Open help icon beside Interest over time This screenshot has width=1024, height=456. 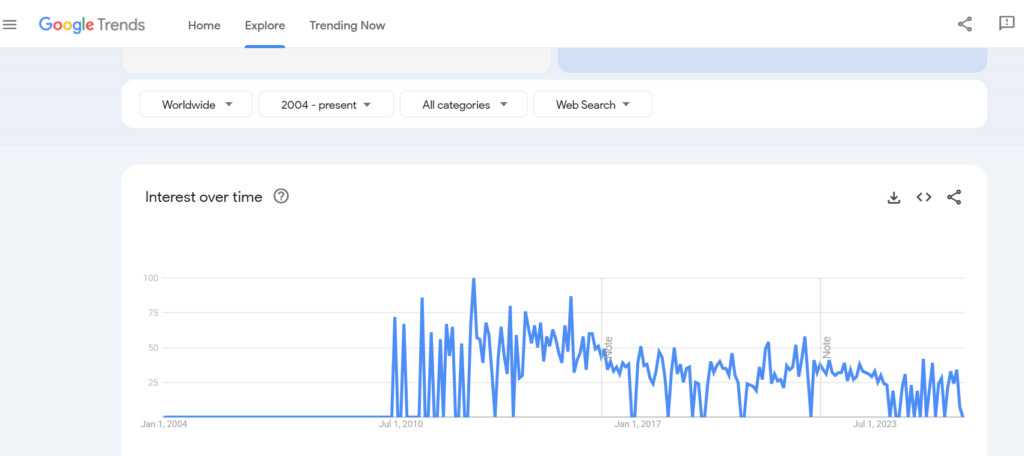click(281, 197)
